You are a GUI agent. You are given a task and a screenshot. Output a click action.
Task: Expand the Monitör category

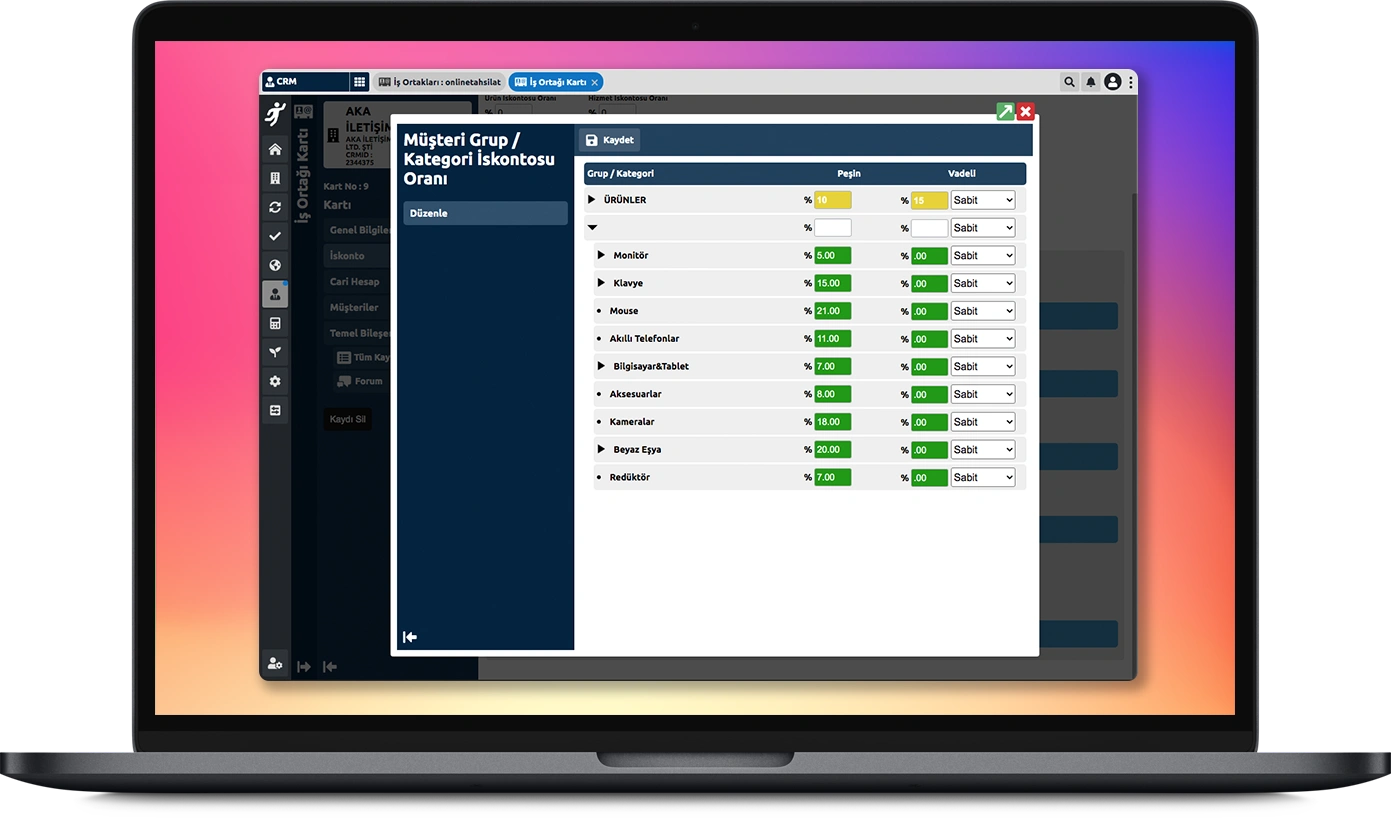(x=601, y=255)
